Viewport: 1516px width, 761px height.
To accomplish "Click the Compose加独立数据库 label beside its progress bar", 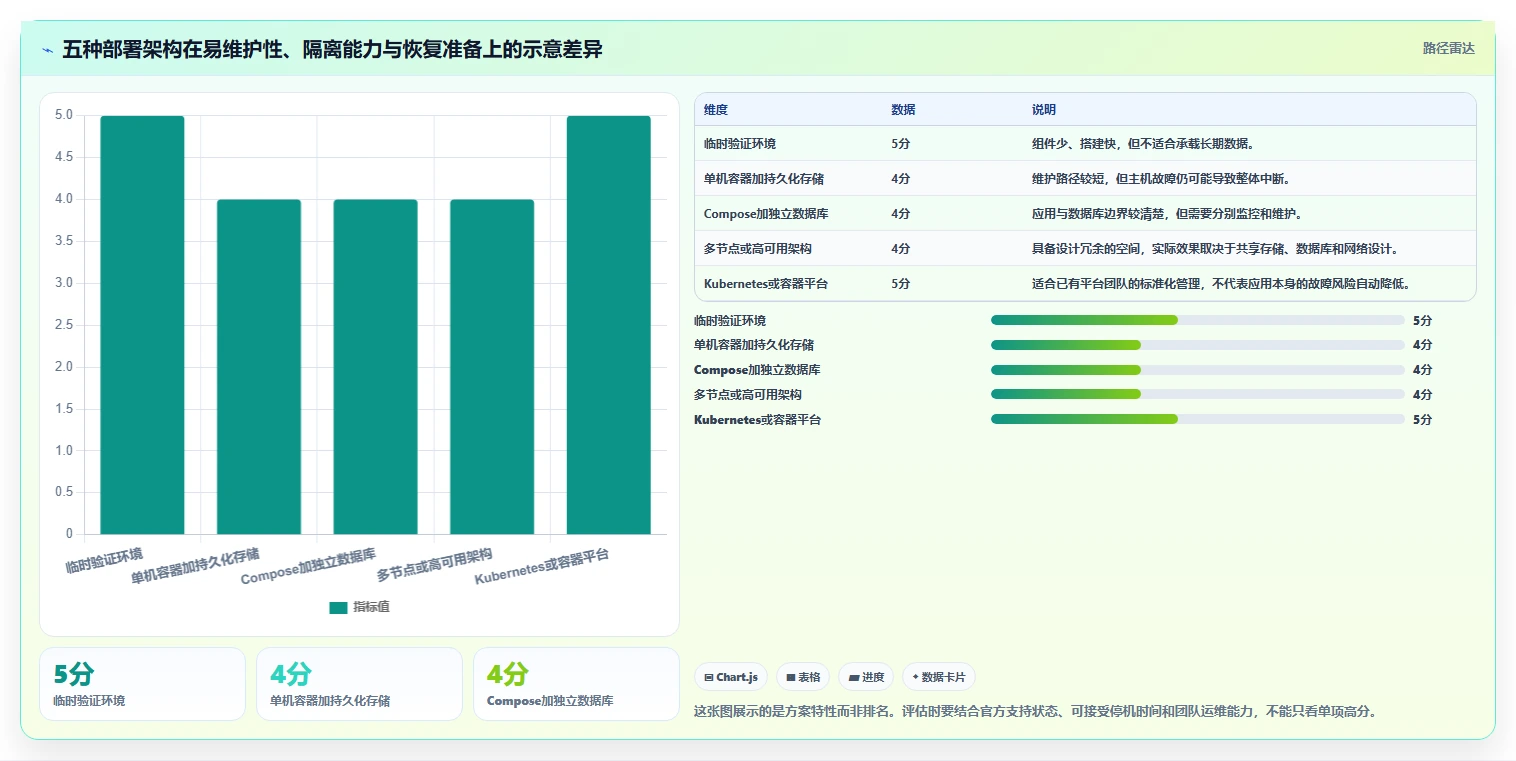I will (x=757, y=370).
